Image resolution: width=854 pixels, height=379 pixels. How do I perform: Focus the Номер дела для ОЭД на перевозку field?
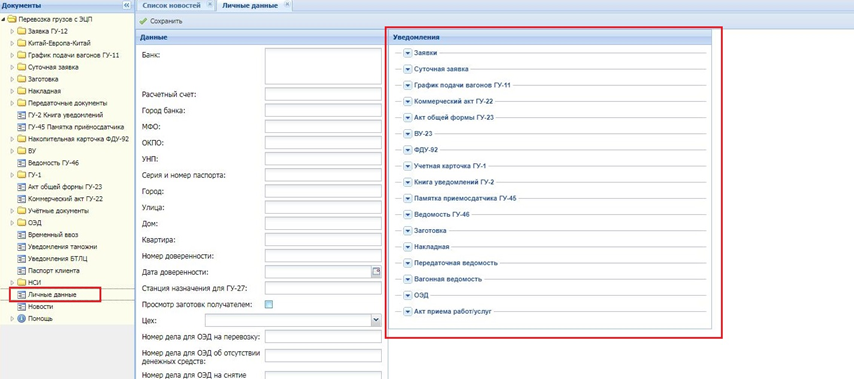[x=324, y=337]
